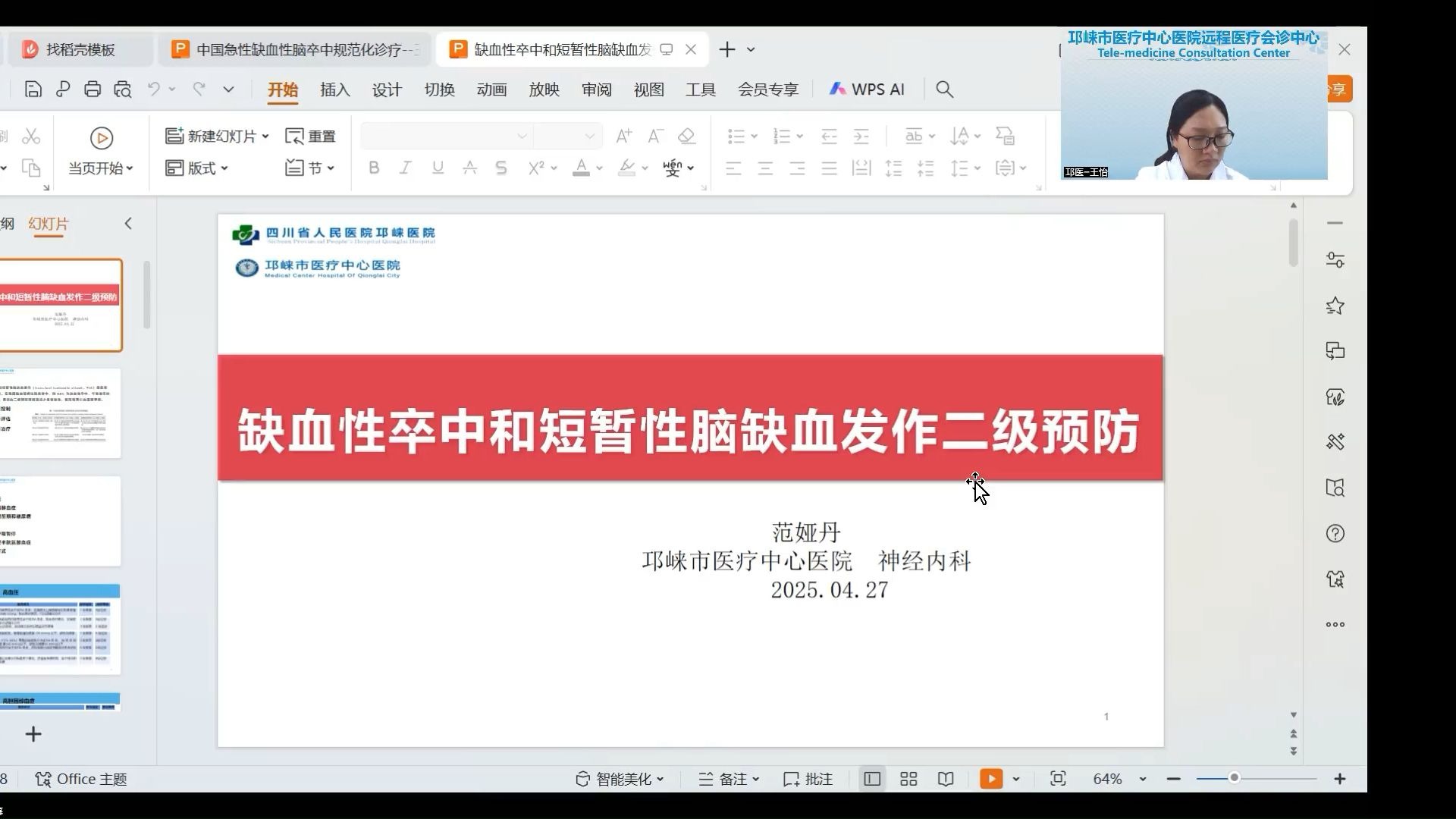Image resolution: width=1456 pixels, height=819 pixels.
Task: Toggle align left paragraph
Action: (733, 168)
